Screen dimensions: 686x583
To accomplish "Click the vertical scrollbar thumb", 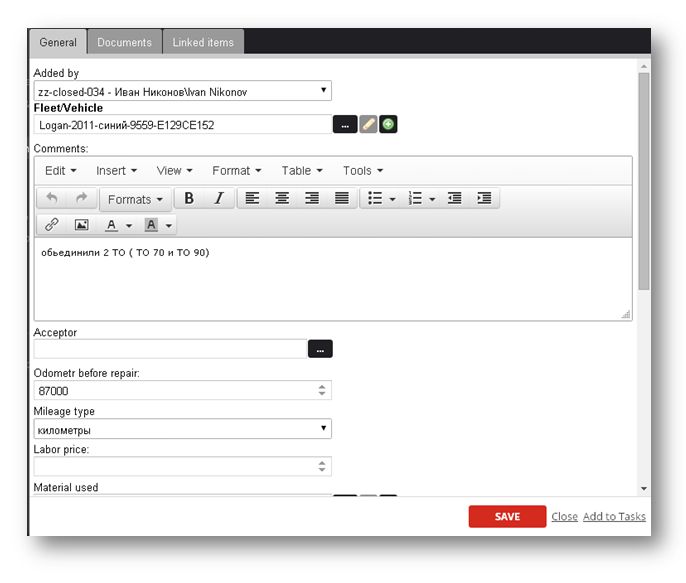I will point(644,182).
